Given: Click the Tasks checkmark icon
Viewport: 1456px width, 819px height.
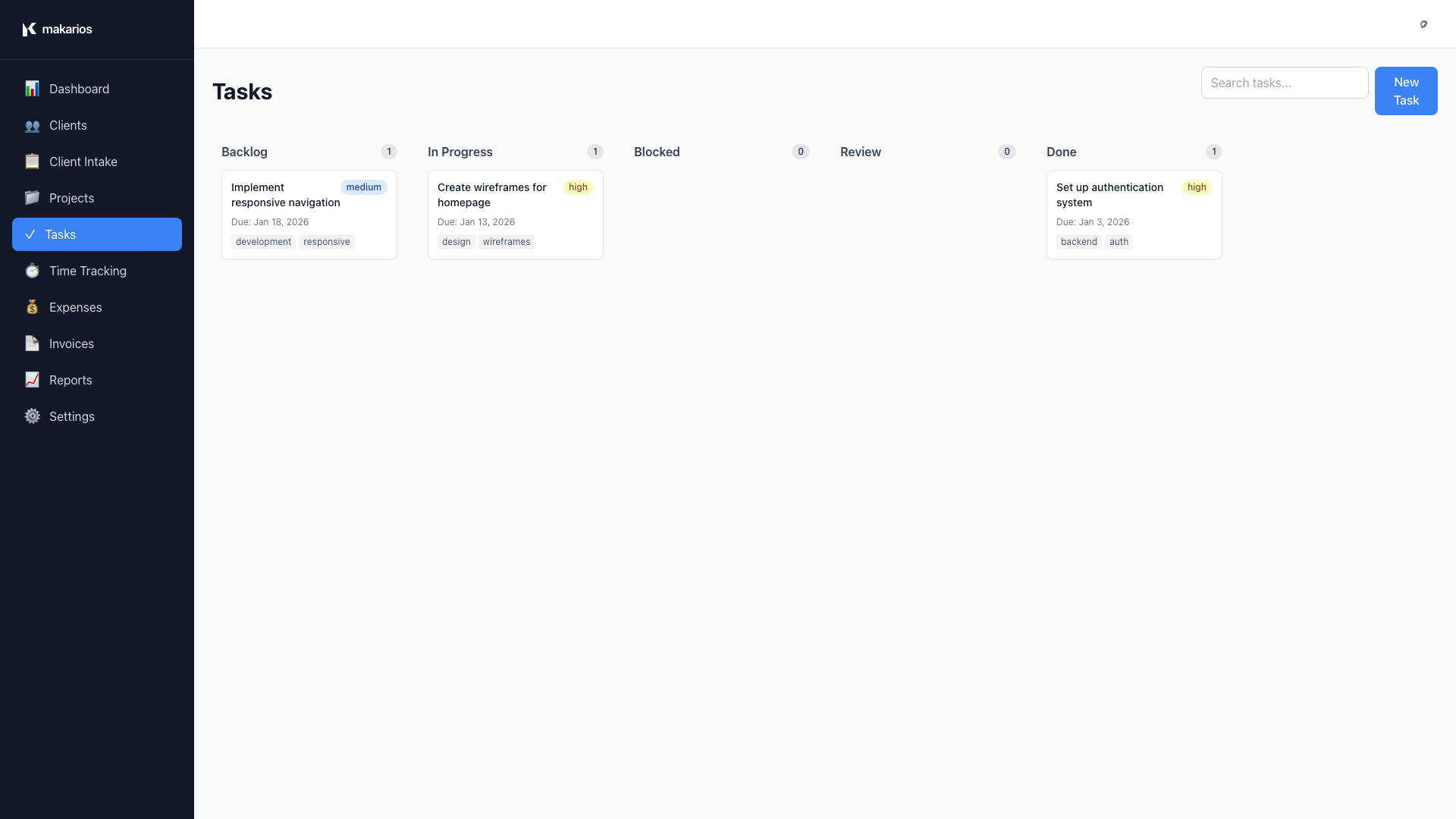Looking at the screenshot, I should click(32, 234).
